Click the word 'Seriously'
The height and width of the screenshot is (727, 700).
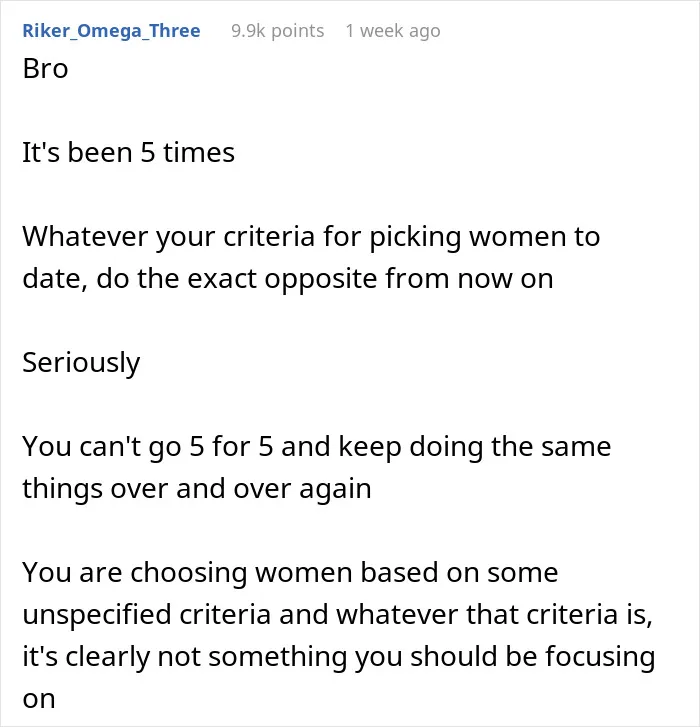click(x=81, y=363)
